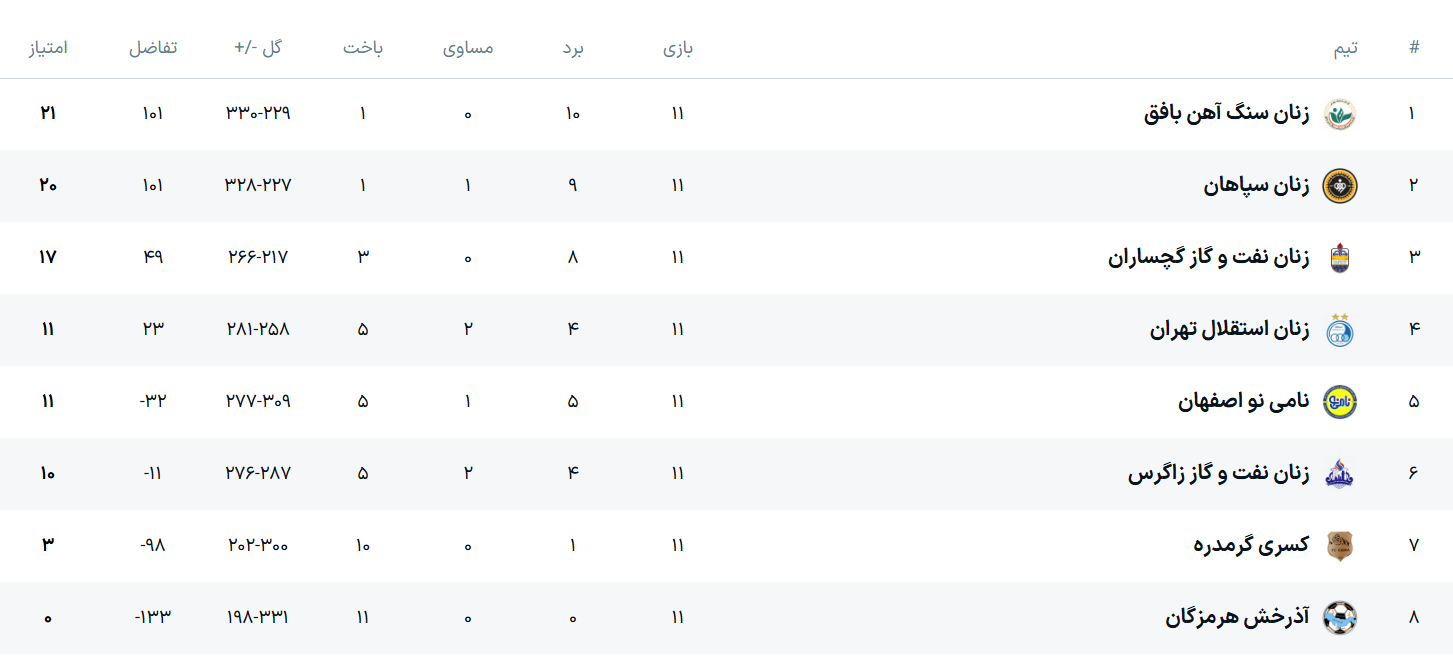1453x663 pixels.
Task: Click the آذرخش هرمزگان soccer ball logo
Action: tap(1339, 618)
